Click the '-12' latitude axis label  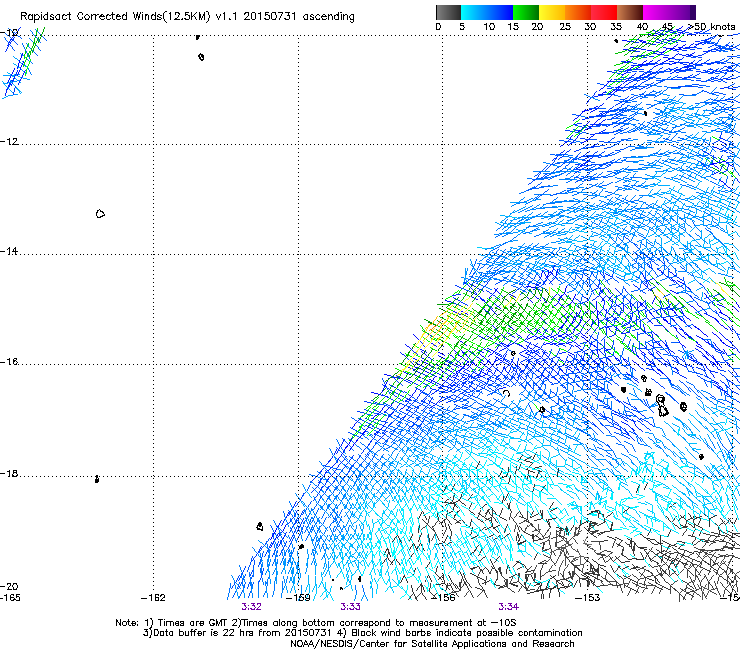pos(9,142)
